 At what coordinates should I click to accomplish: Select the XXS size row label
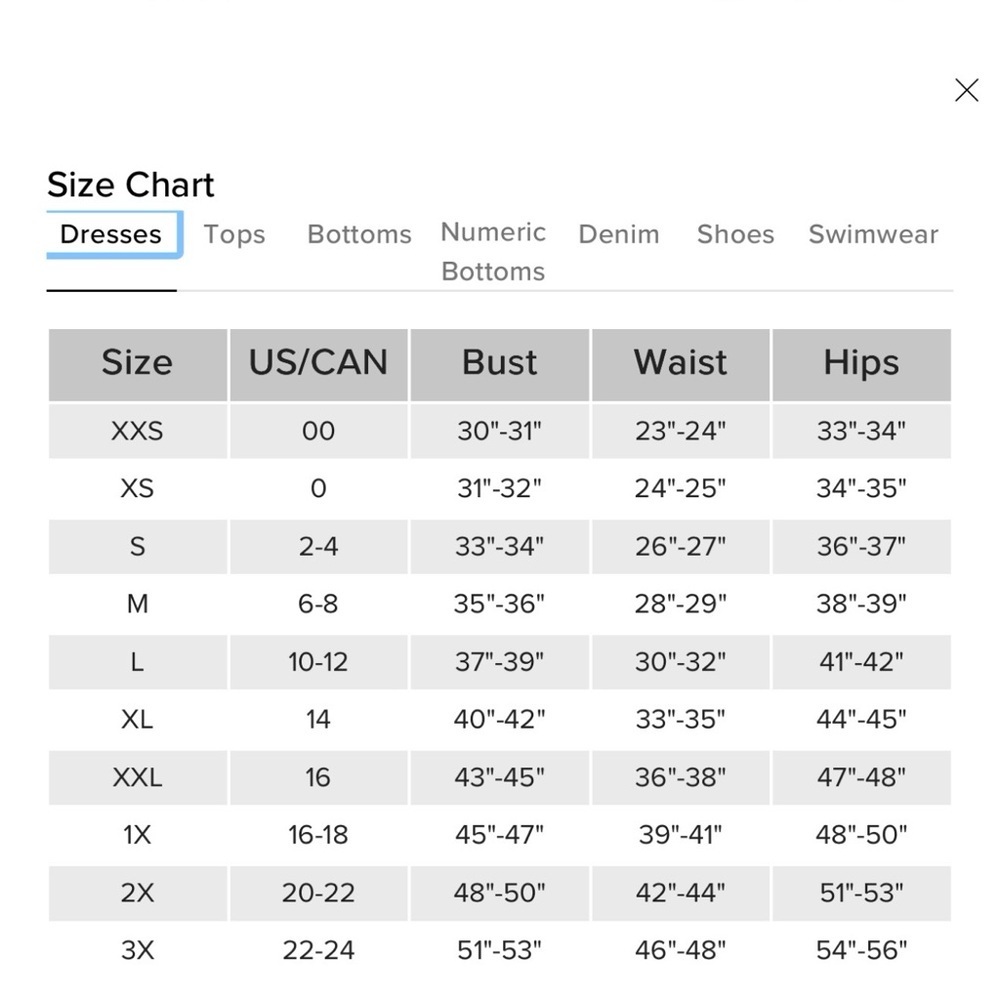click(137, 431)
